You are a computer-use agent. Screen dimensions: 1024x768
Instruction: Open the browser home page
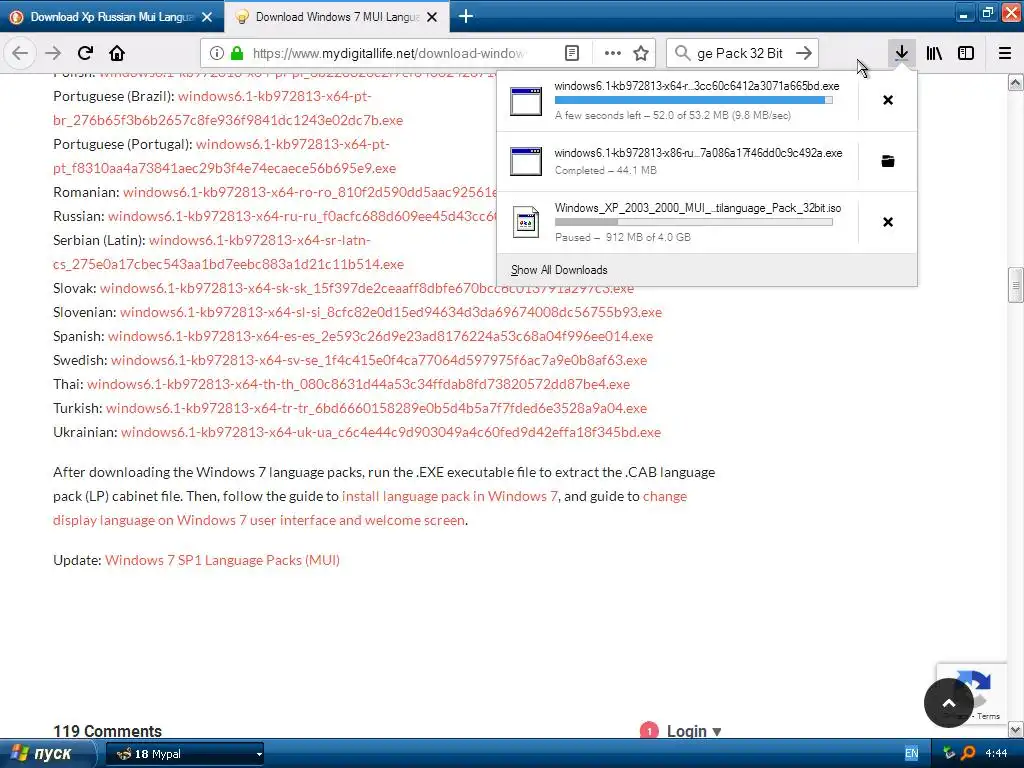click(x=117, y=53)
